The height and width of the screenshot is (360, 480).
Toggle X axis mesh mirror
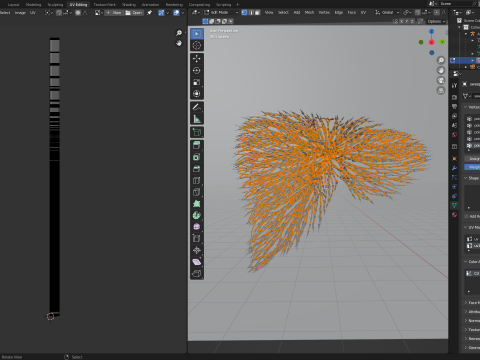click(402, 21)
